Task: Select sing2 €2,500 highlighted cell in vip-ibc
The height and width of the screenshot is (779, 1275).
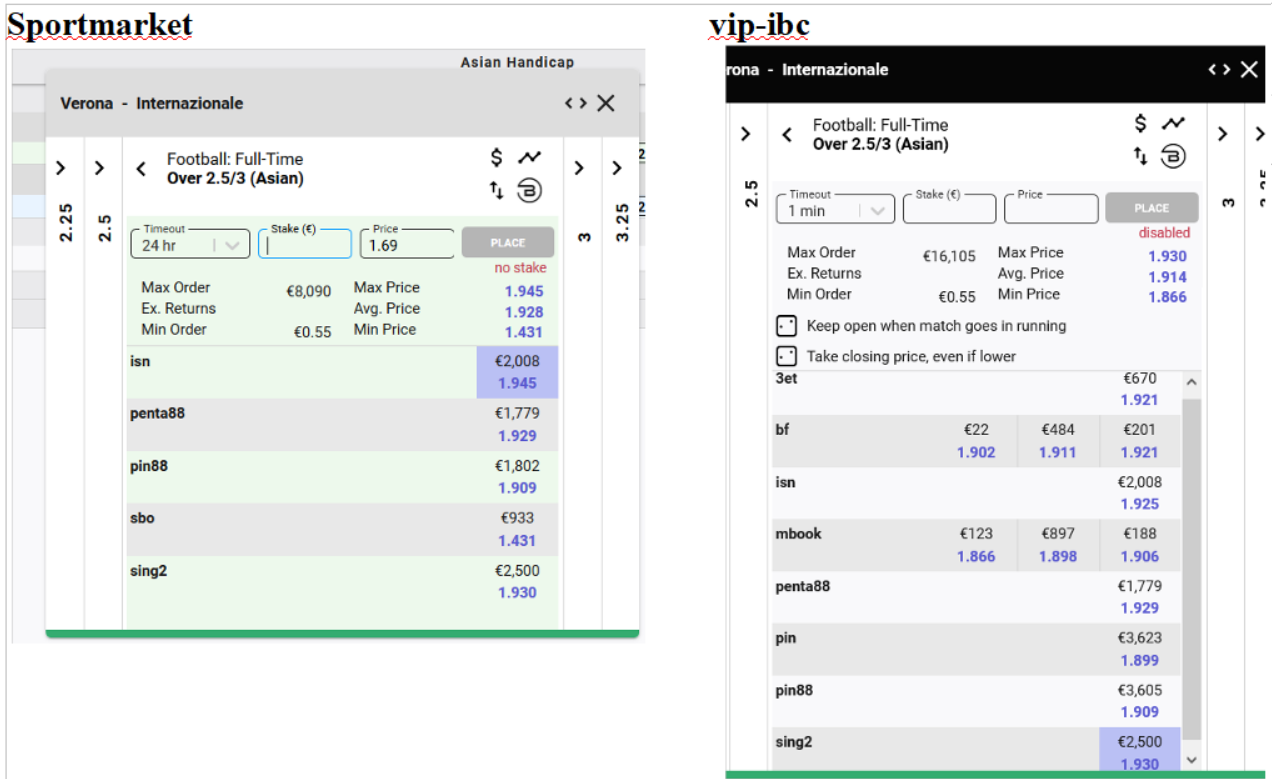Action: click(x=1140, y=750)
